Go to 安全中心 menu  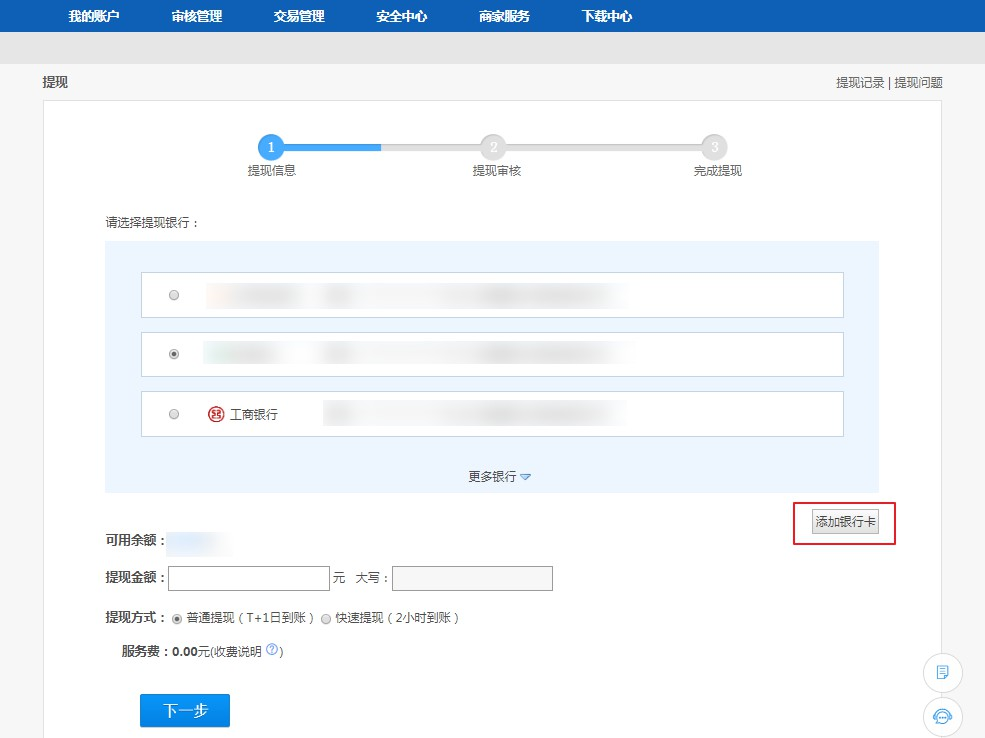402,16
